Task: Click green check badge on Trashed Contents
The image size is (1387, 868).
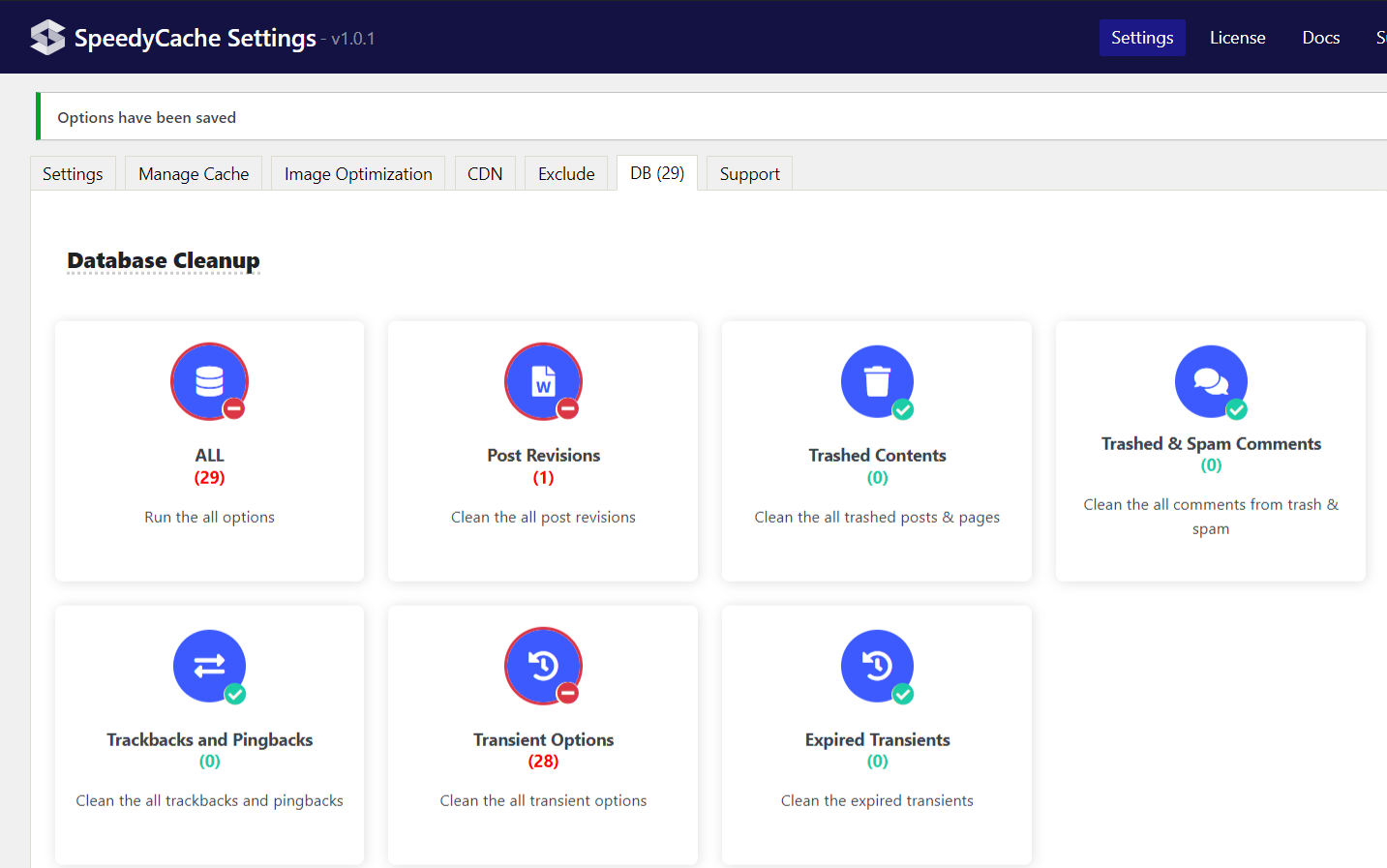Action: (x=903, y=409)
